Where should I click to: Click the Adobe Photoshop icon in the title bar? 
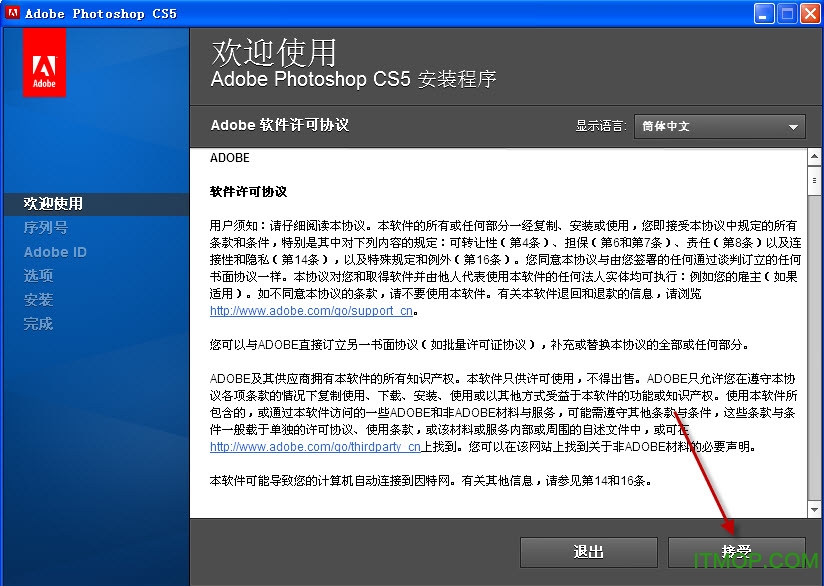11,12
